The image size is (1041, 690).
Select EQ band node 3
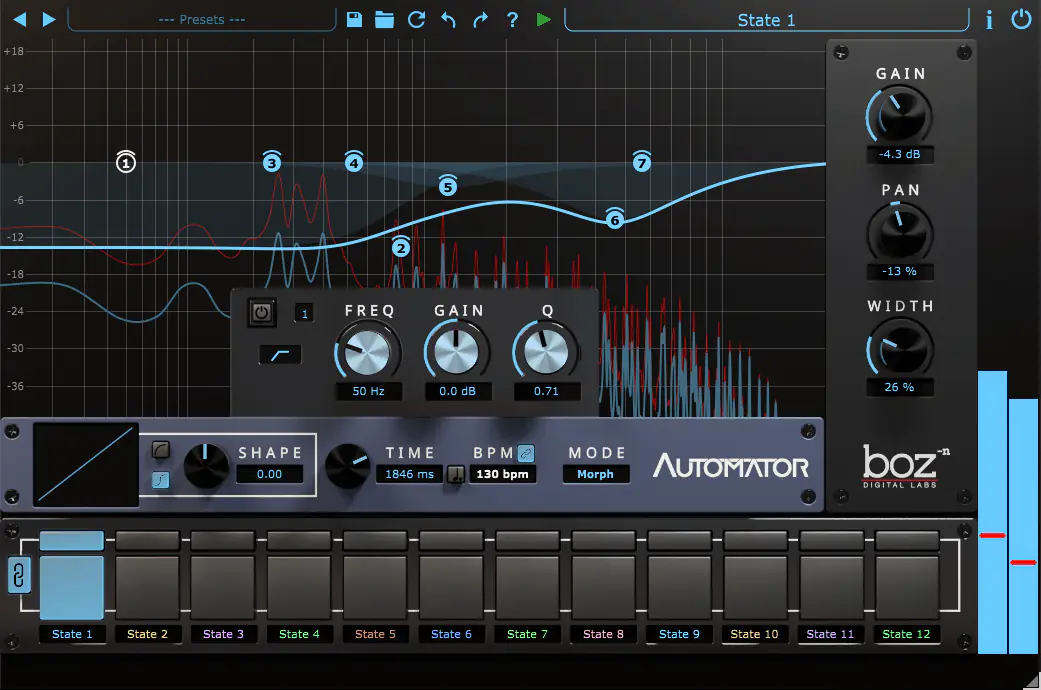click(x=272, y=161)
